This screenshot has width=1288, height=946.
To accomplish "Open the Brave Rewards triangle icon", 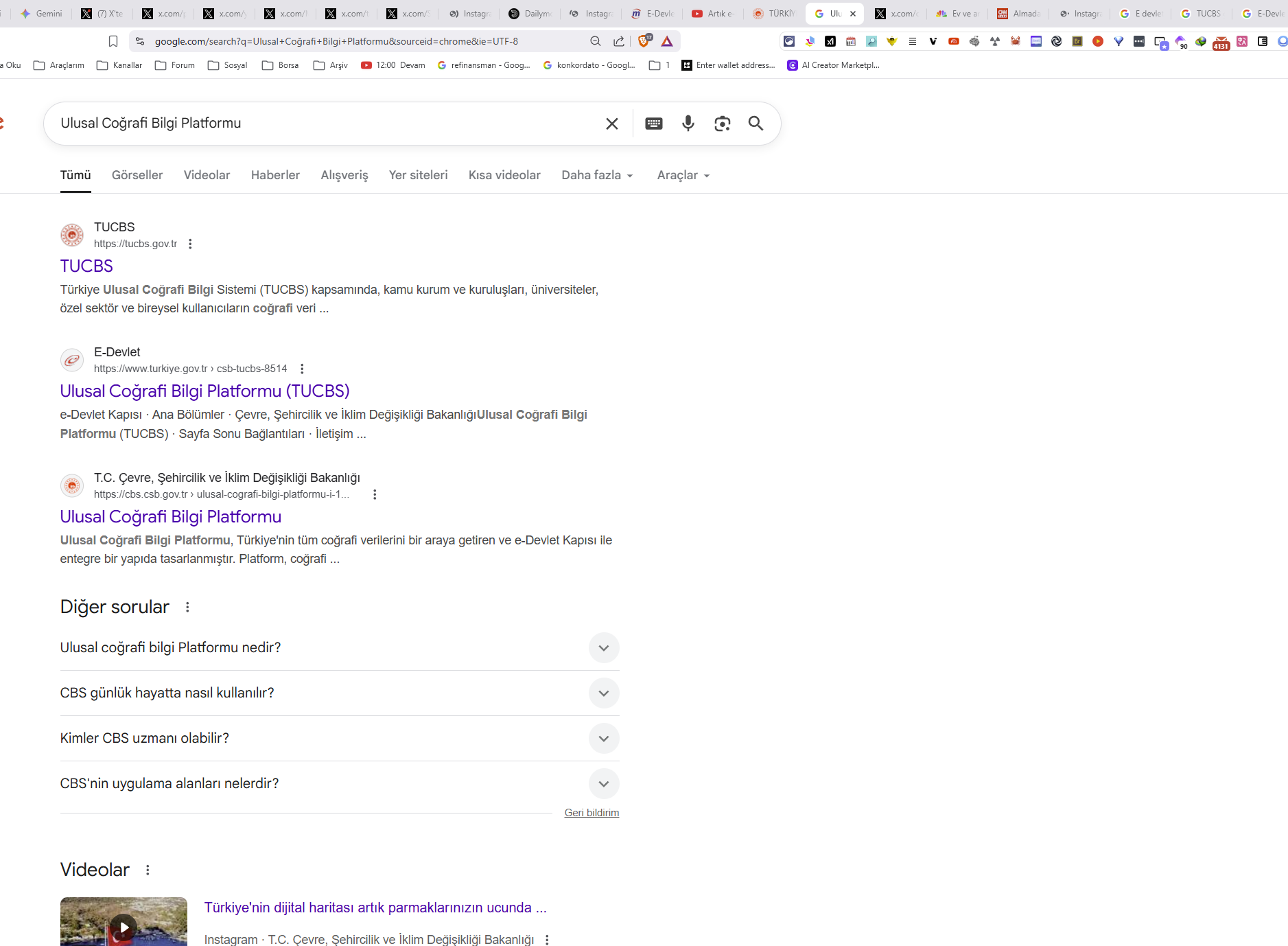I will point(667,41).
